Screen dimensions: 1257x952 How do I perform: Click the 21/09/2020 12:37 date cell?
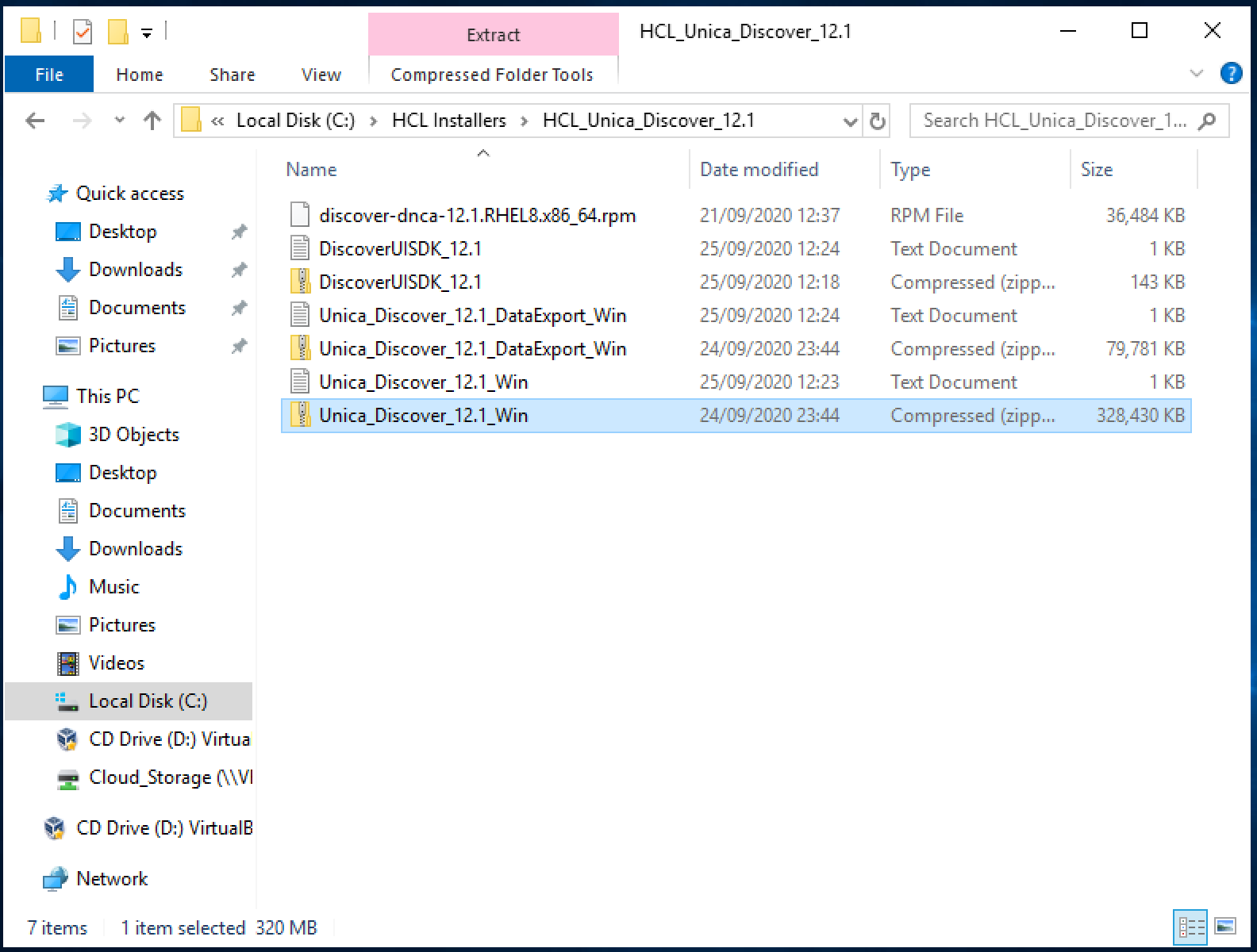pos(770,215)
